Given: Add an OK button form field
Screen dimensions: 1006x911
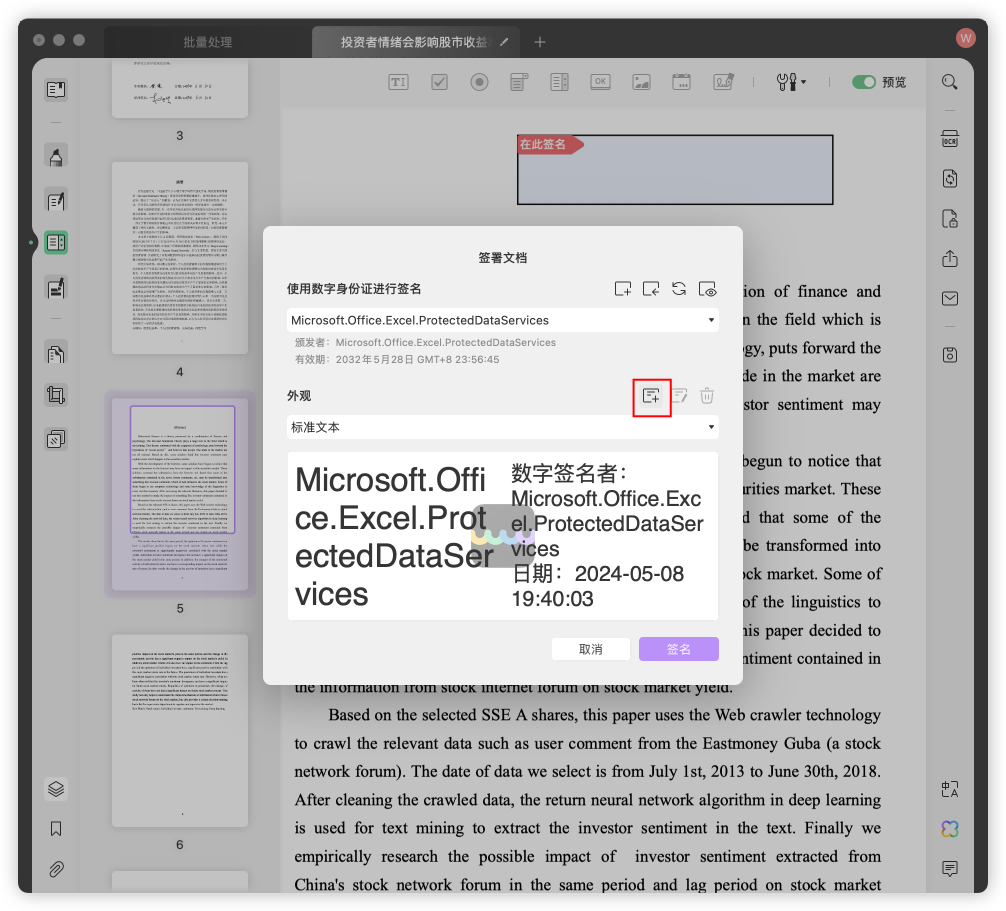Looking at the screenshot, I should (601, 81).
